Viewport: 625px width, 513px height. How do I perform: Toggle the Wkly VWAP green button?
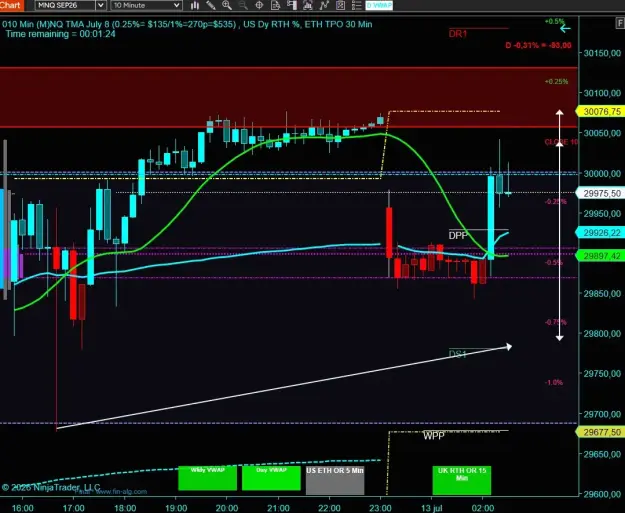point(207,478)
